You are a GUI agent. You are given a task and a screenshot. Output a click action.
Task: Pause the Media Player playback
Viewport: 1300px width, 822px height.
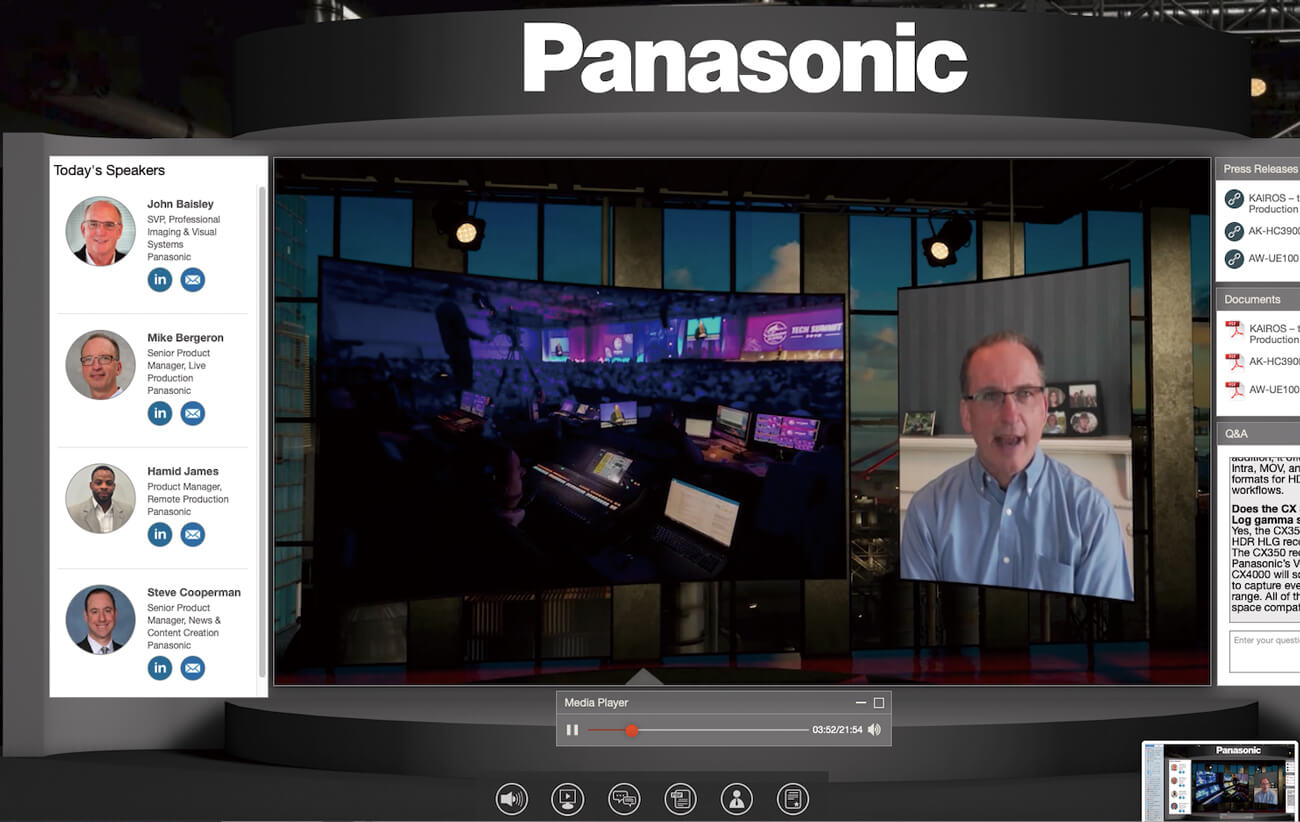[x=572, y=730]
